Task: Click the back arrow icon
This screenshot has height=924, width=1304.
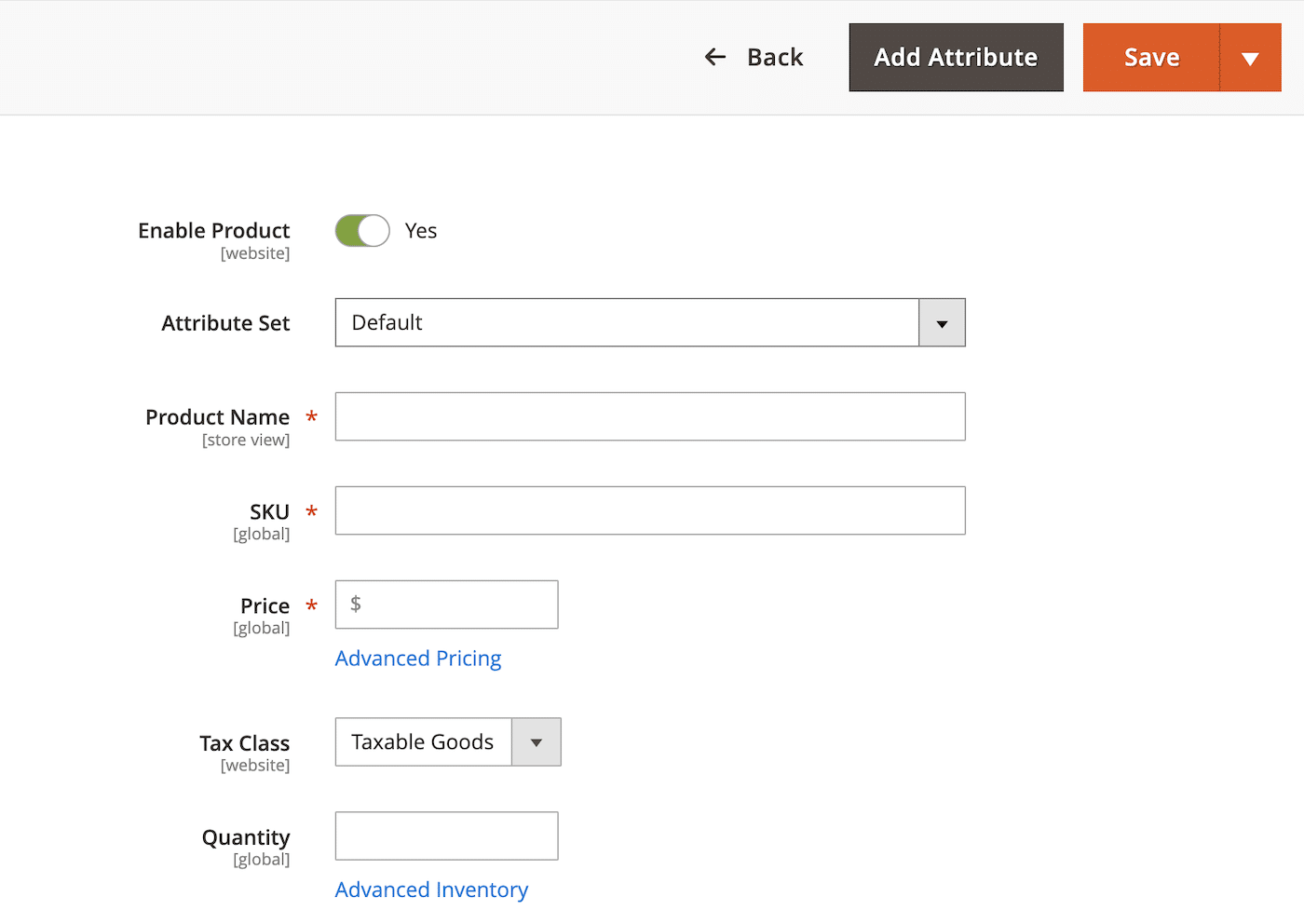Action: (x=715, y=57)
